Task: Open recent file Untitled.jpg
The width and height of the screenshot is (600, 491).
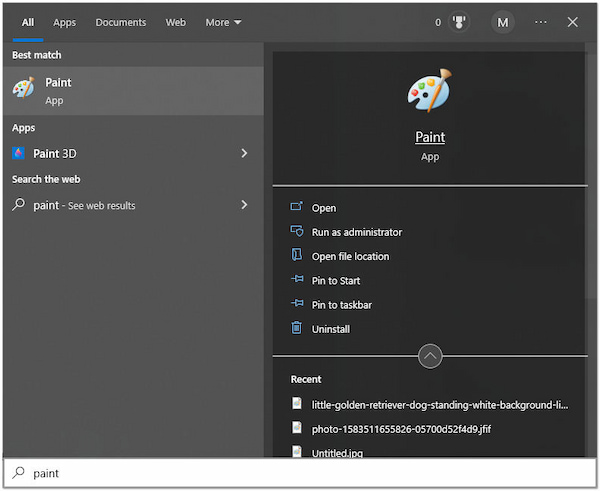Action: (340, 452)
